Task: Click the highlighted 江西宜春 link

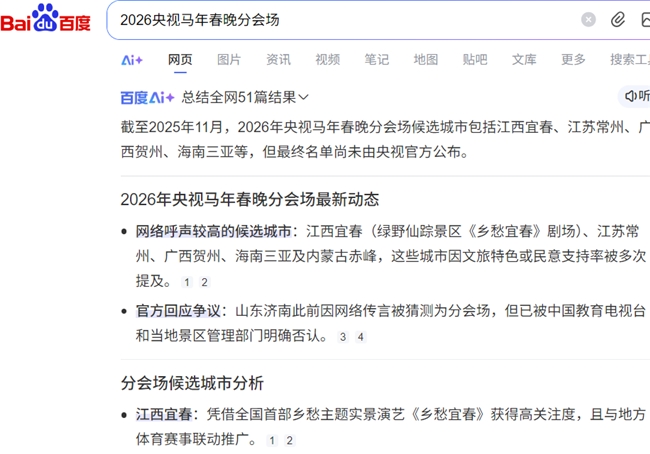Action: point(164,414)
